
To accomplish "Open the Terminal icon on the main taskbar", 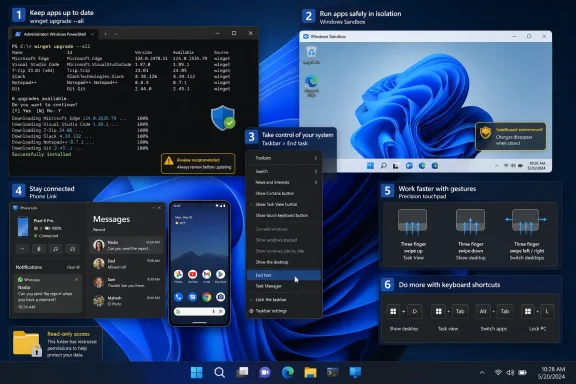I will [x=333, y=373].
